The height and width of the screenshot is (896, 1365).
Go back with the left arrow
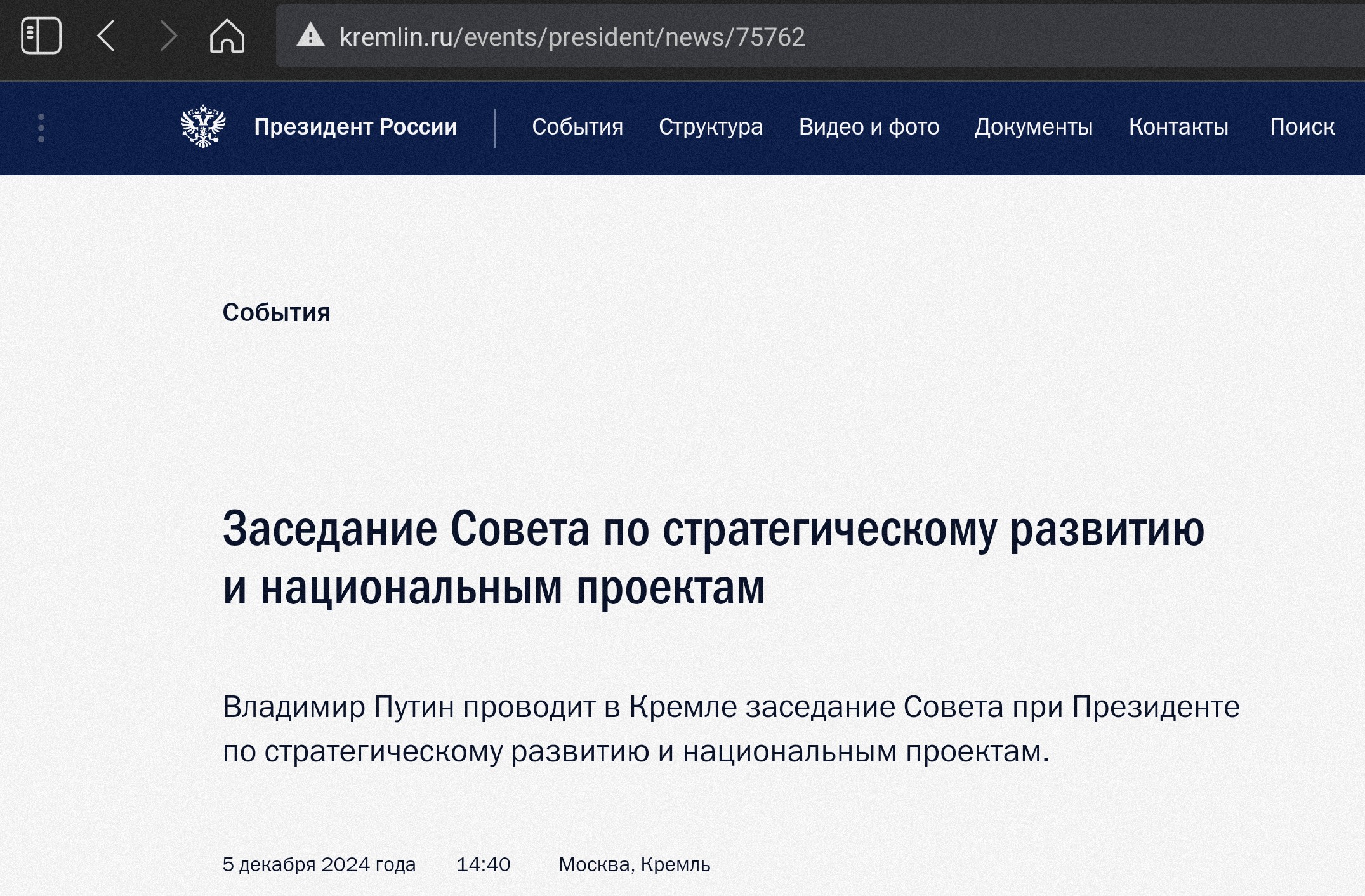click(106, 36)
